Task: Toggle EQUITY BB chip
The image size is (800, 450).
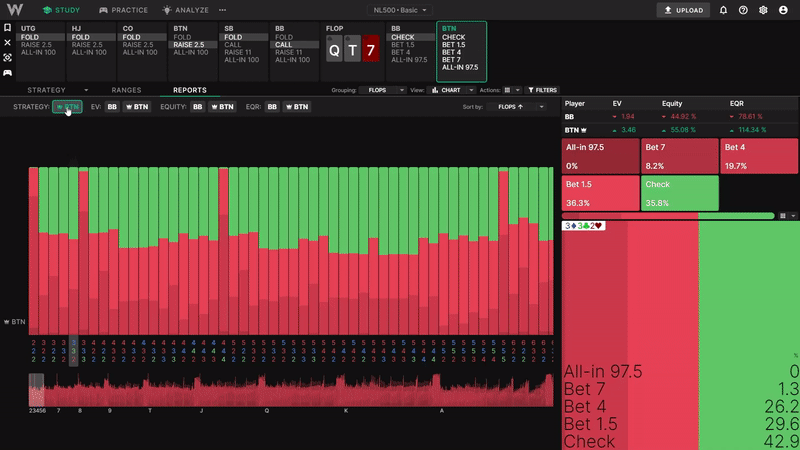Action: [197, 107]
